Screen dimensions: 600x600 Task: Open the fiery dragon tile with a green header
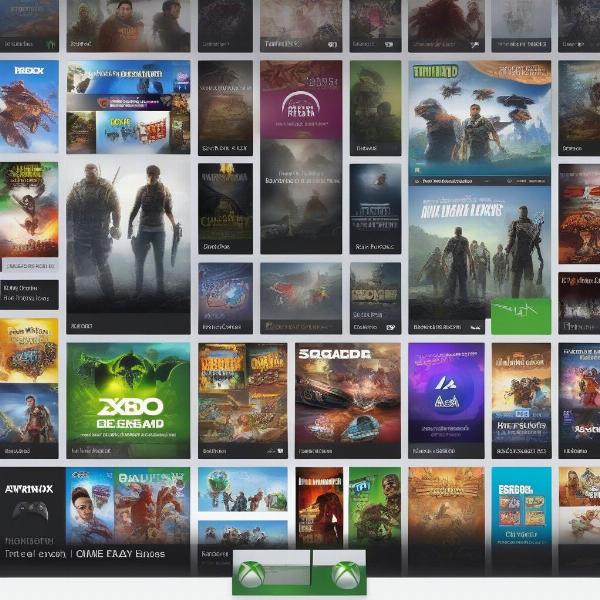tap(29, 209)
